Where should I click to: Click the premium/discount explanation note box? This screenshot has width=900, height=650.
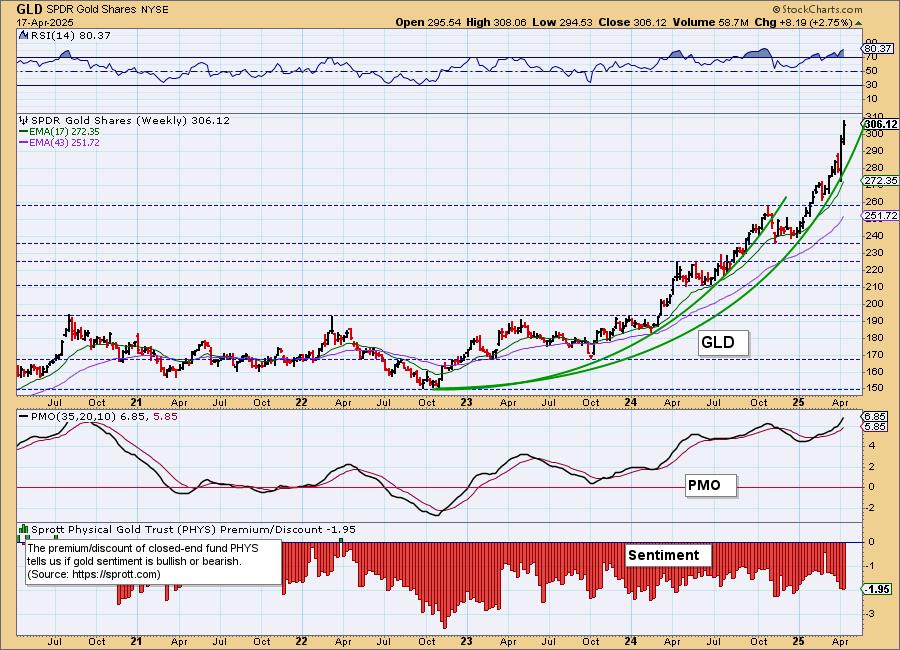[154, 562]
